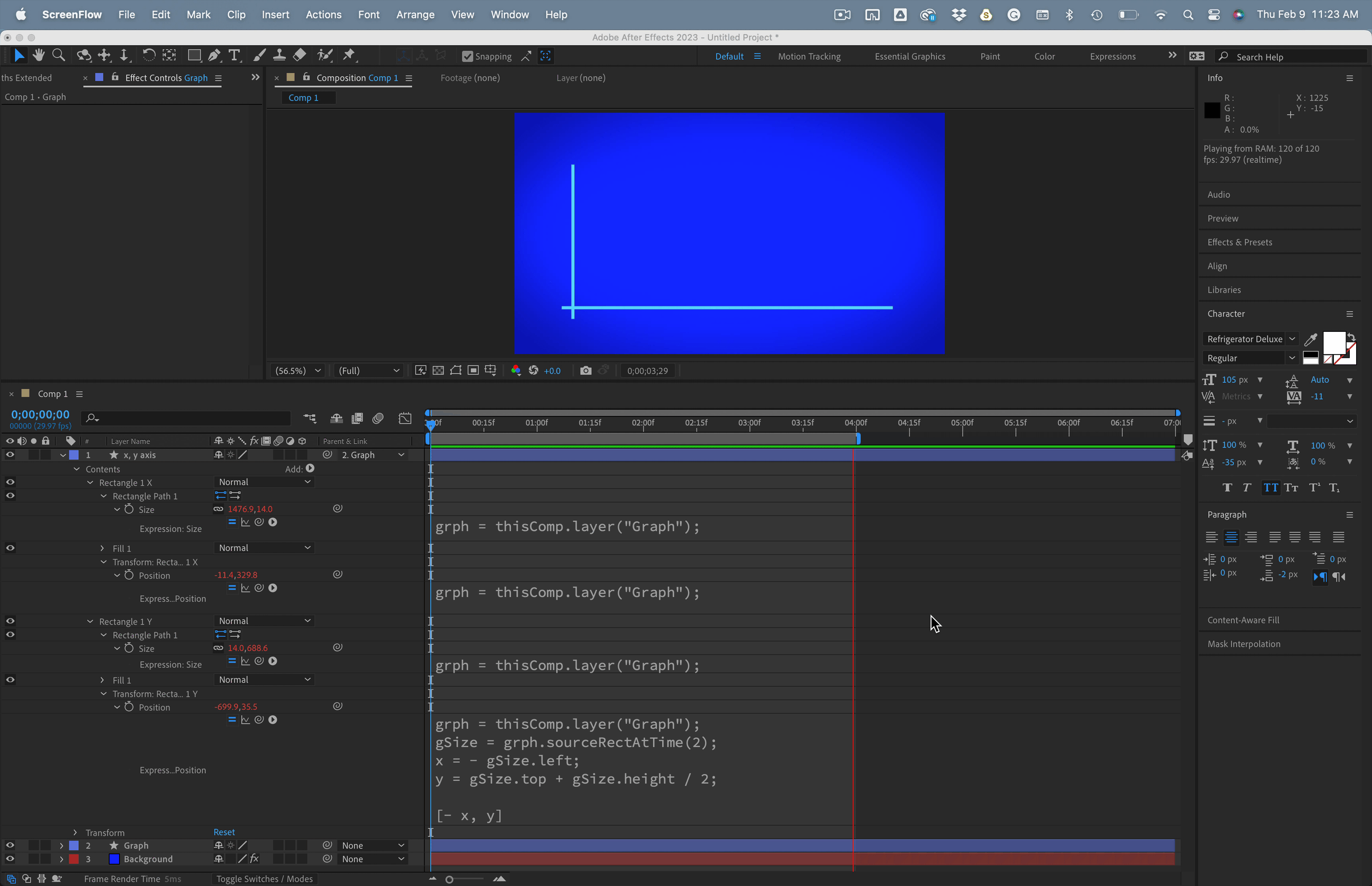Expand the Graph layer properties
The image size is (1372, 886).
(x=61, y=845)
